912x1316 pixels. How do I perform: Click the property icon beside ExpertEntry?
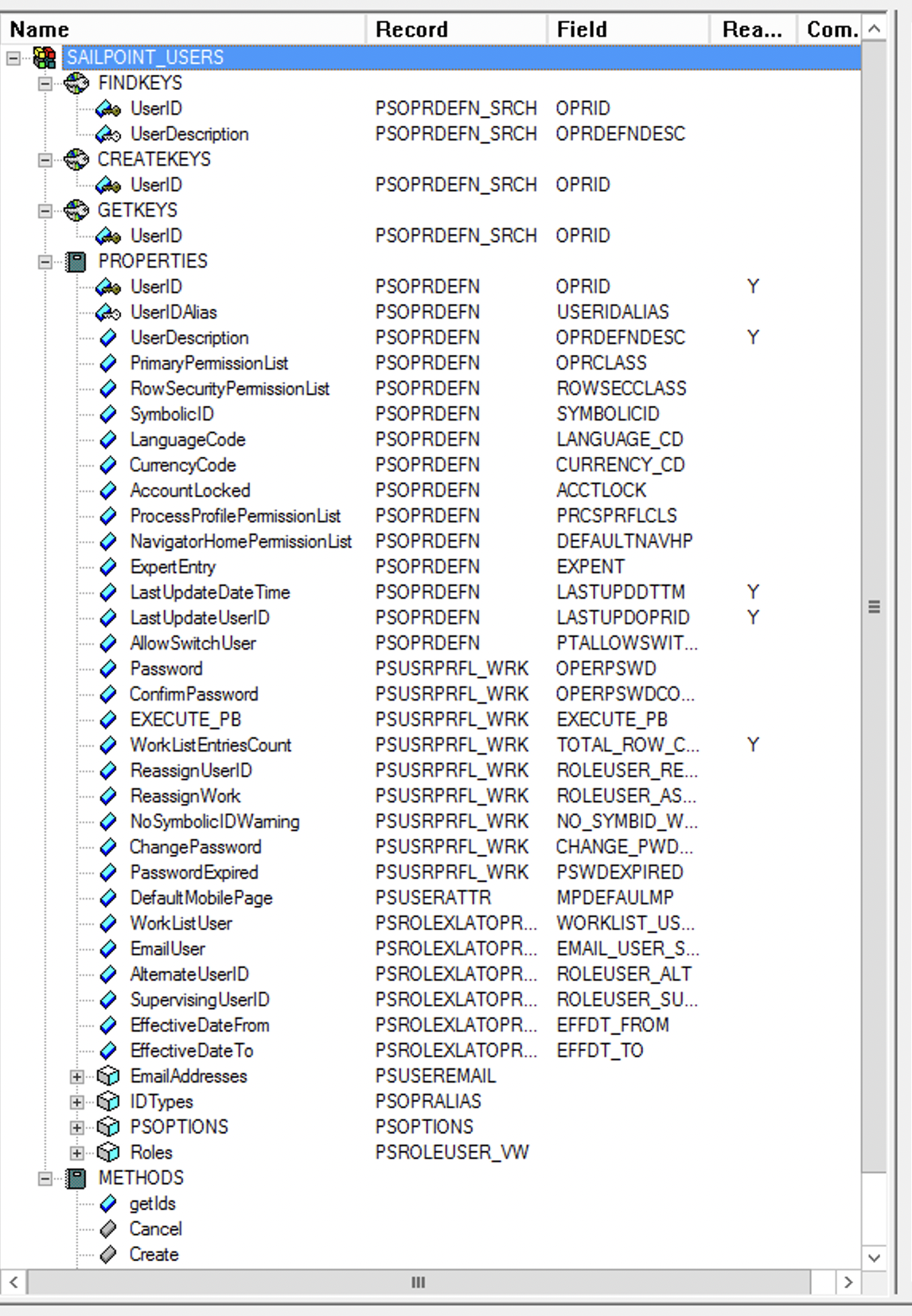coord(108,567)
